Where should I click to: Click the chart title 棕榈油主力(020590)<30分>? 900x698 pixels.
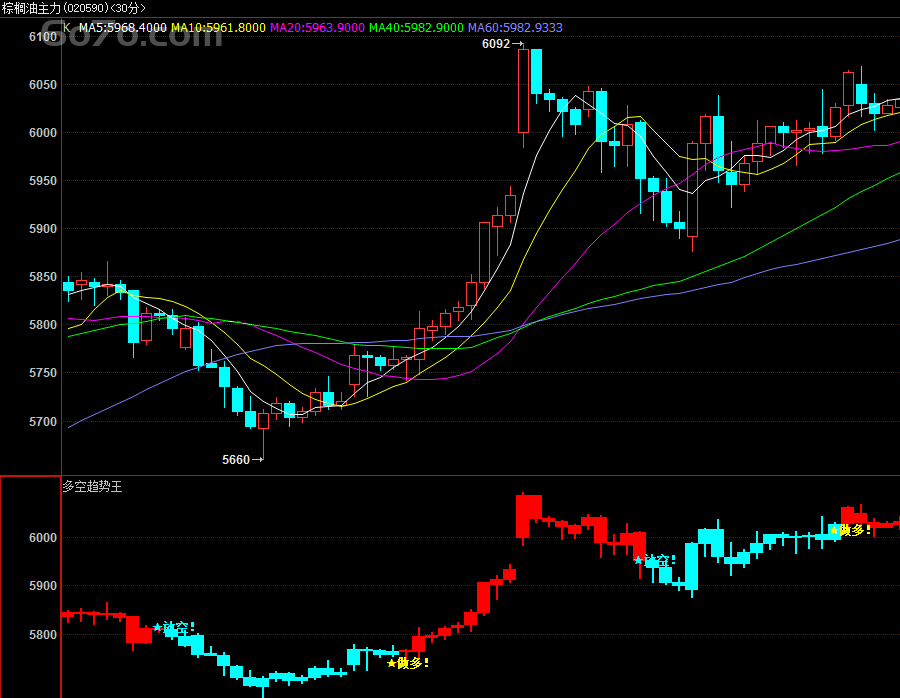point(73,8)
